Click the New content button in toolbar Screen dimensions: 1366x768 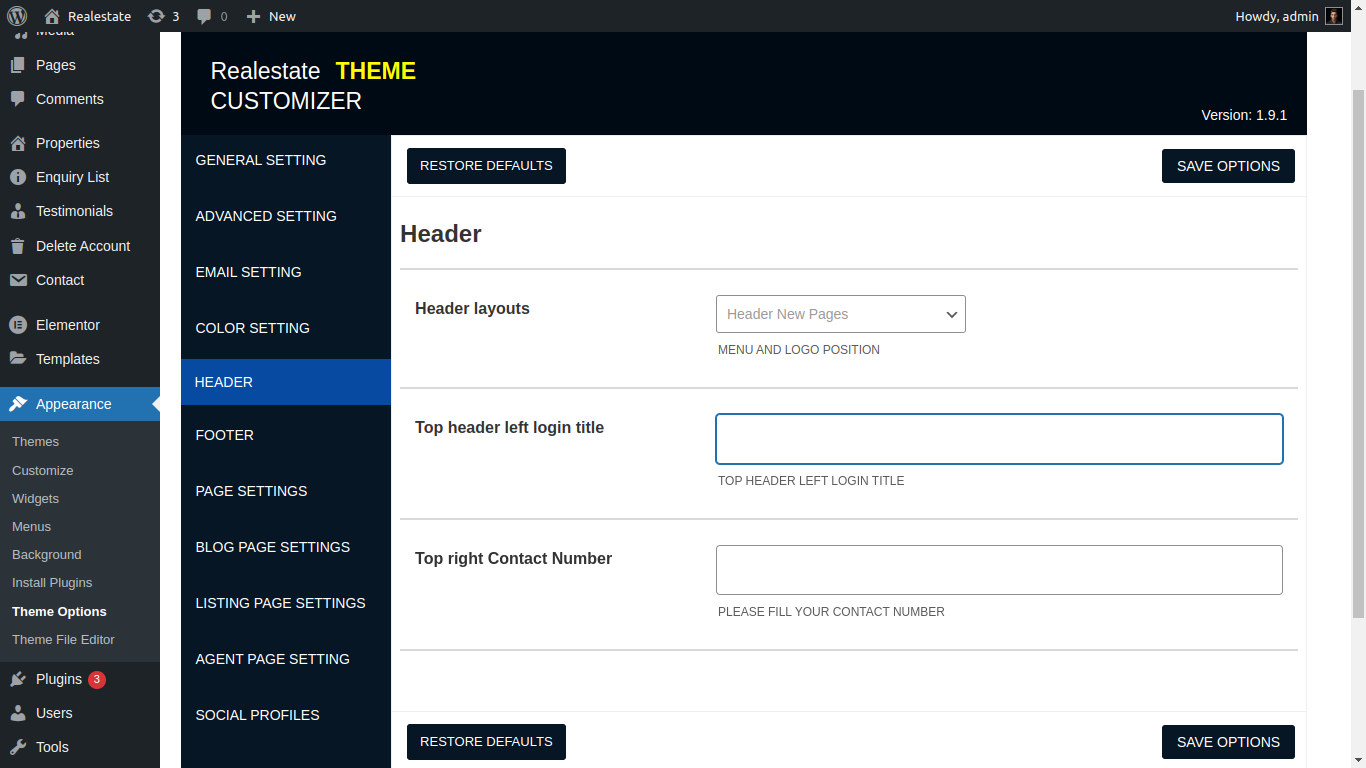[271, 16]
